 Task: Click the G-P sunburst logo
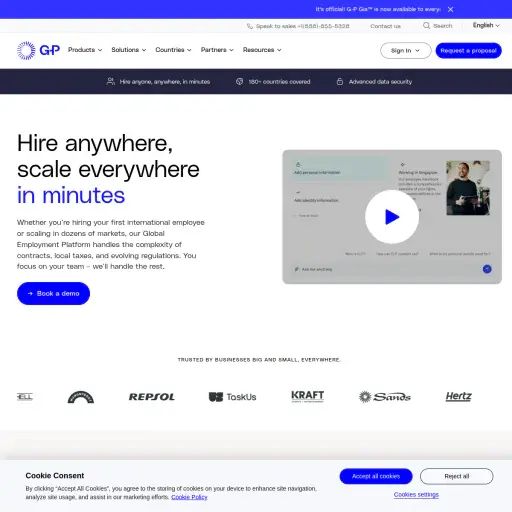(x=38, y=50)
